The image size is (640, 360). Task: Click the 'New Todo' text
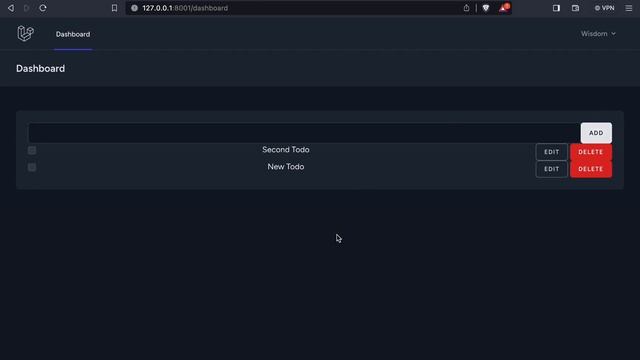(286, 167)
